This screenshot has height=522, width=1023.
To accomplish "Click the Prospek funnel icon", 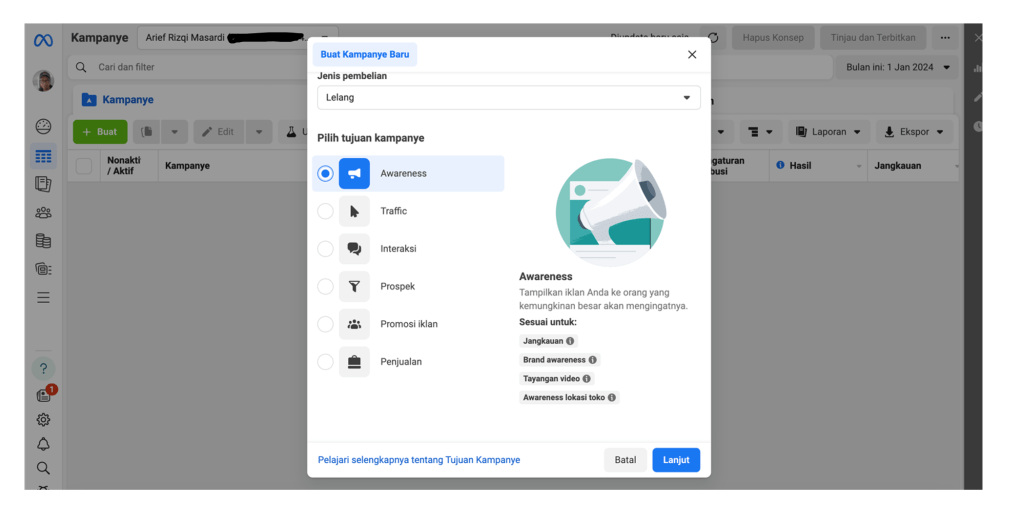I will (x=354, y=286).
